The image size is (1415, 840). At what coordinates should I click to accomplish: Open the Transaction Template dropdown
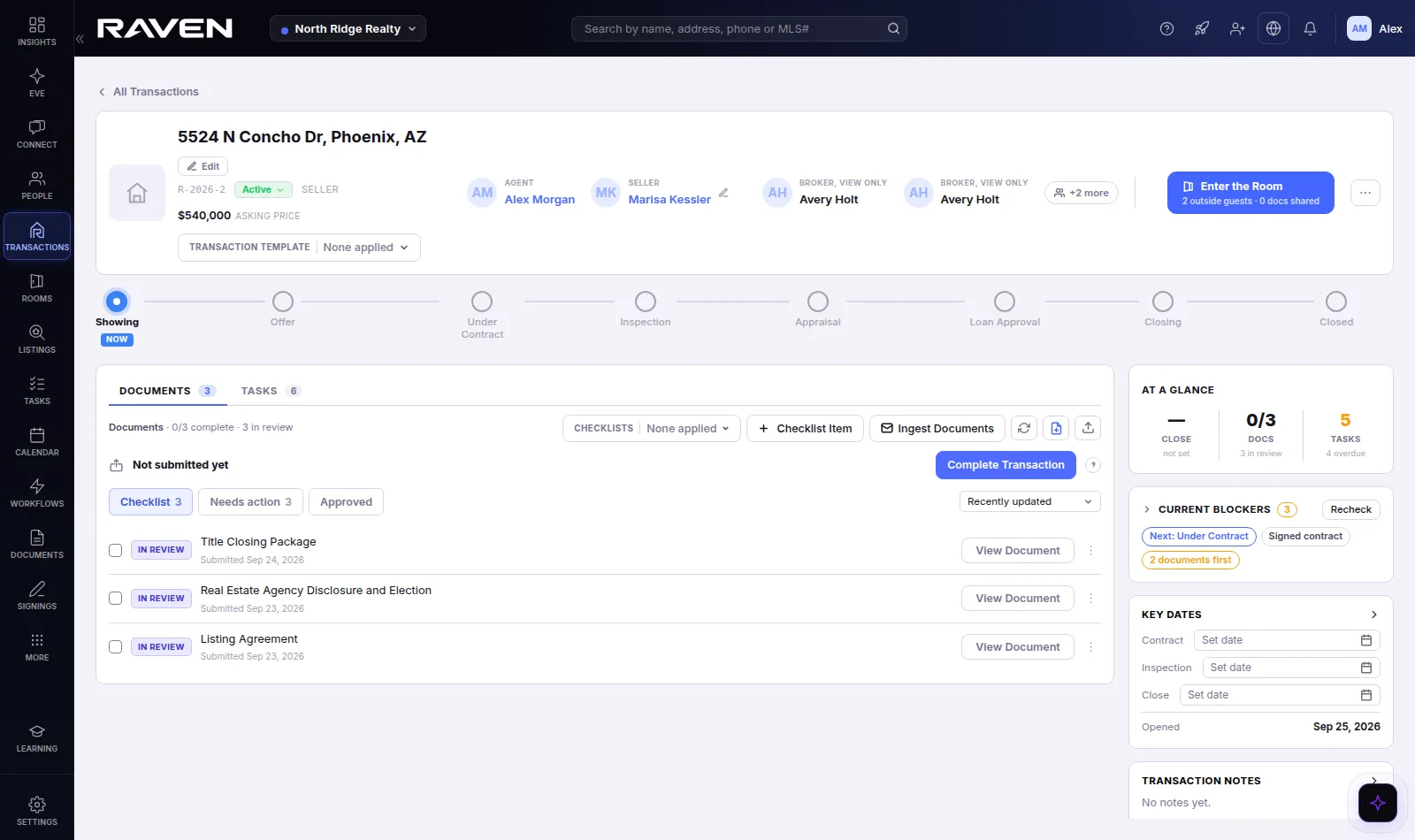click(x=299, y=248)
